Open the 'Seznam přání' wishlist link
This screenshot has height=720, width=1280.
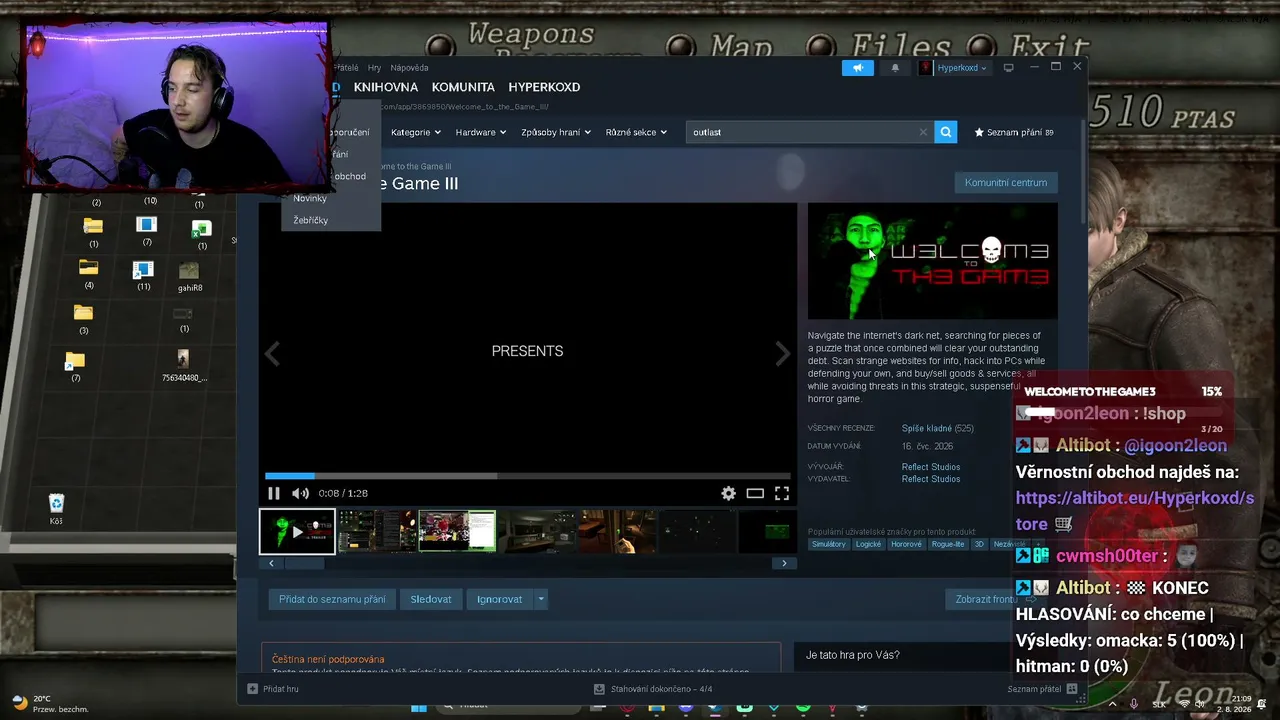(1014, 132)
